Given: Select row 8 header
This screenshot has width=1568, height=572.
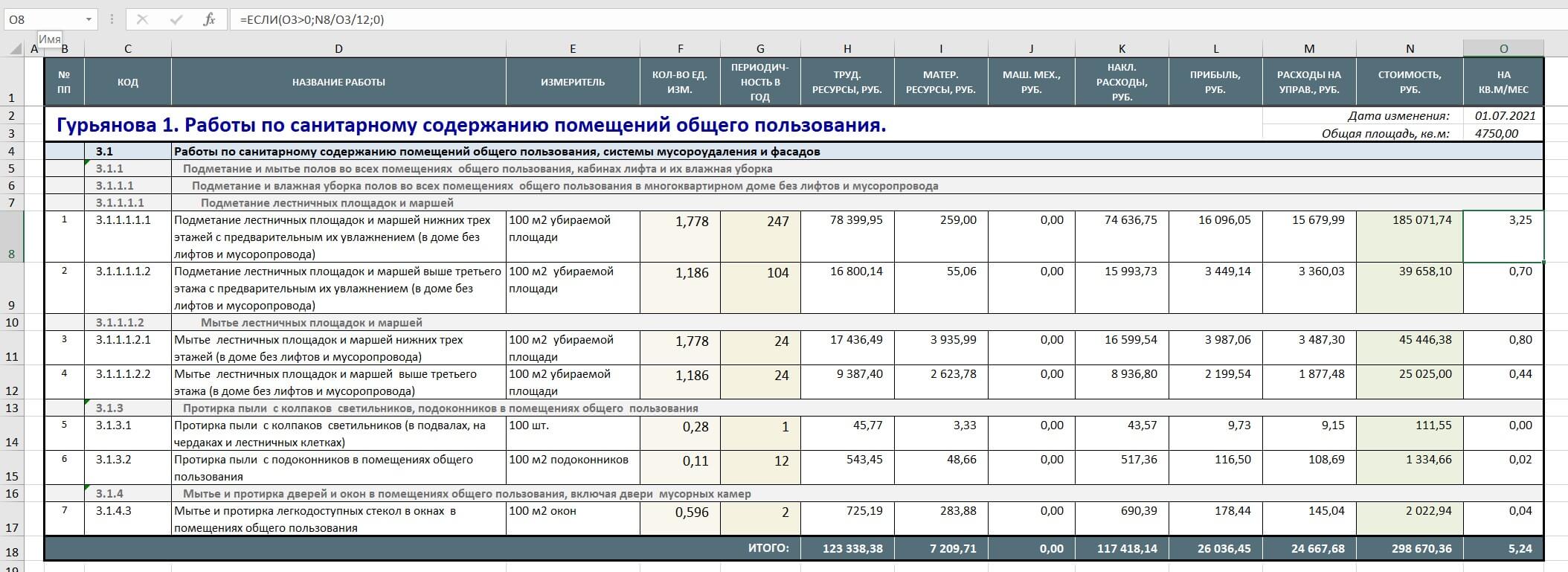Looking at the screenshot, I should 12,237.
